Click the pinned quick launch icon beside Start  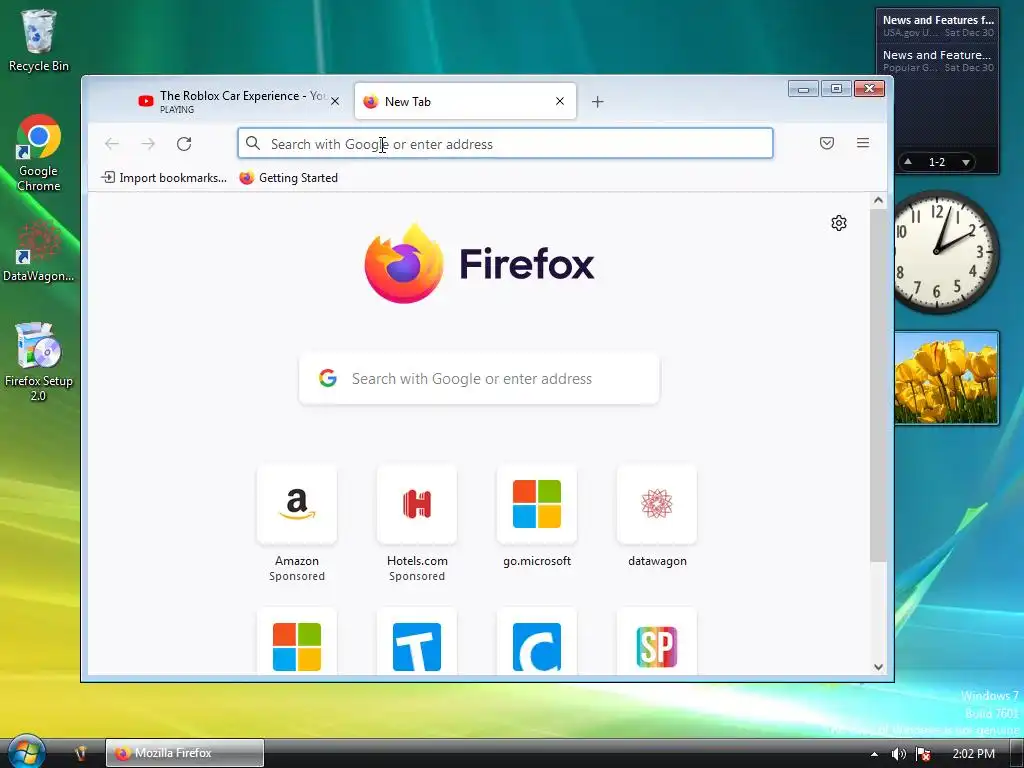coord(81,753)
